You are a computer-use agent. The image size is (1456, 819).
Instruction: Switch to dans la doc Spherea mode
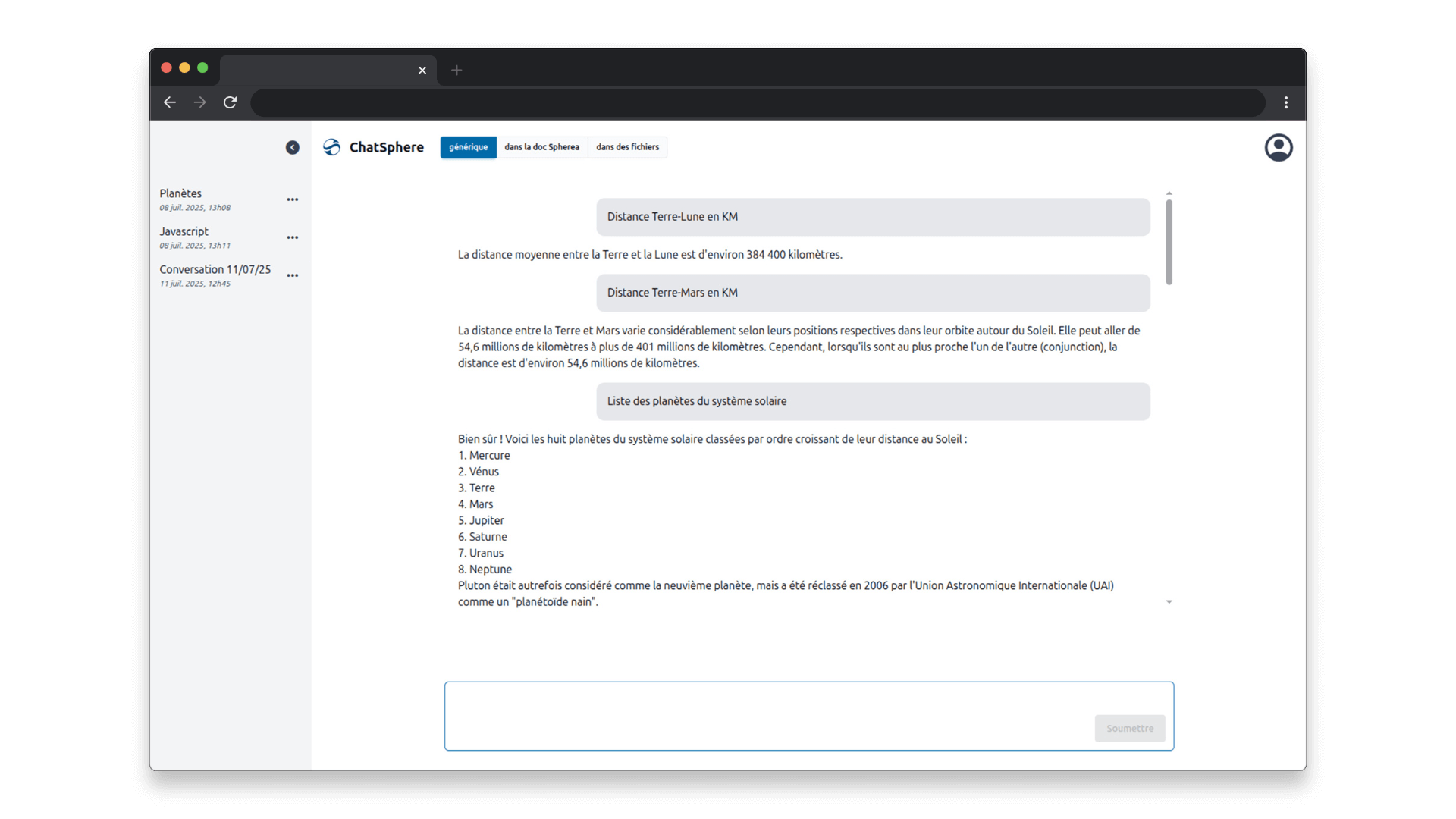click(541, 147)
